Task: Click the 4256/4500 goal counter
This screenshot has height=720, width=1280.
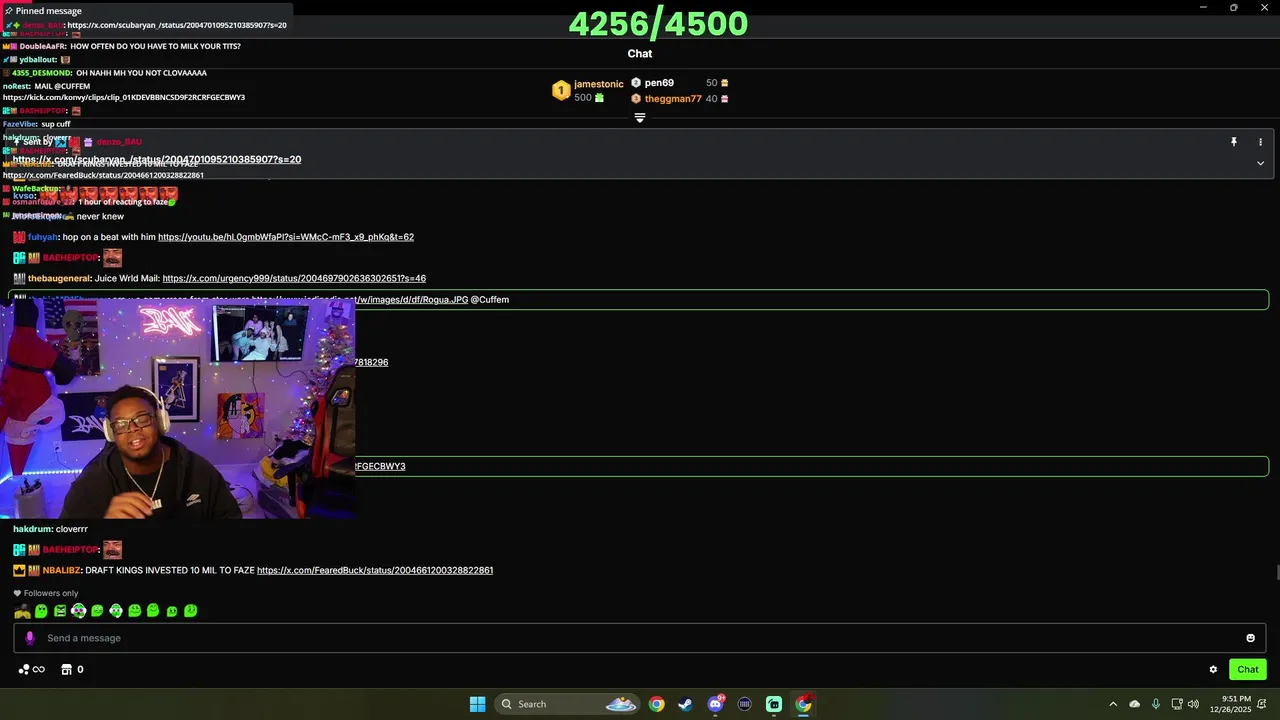Action: coord(658,23)
